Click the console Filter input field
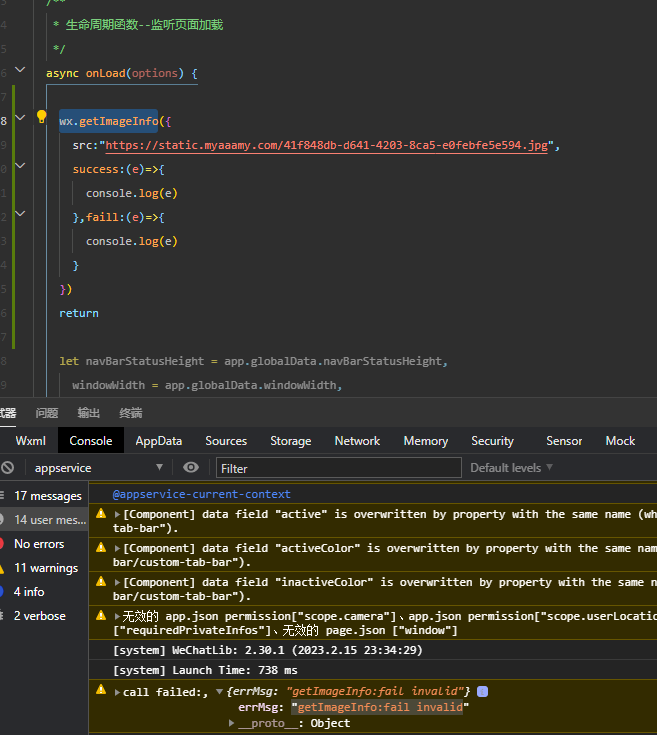657x735 pixels. coord(338,467)
